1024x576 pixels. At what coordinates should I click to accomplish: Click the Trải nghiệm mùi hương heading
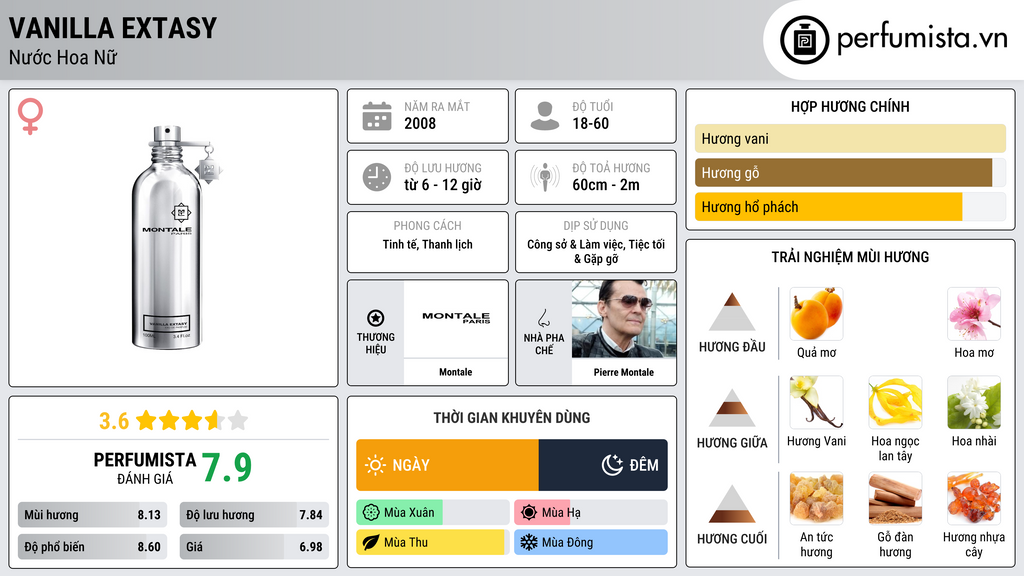850,257
